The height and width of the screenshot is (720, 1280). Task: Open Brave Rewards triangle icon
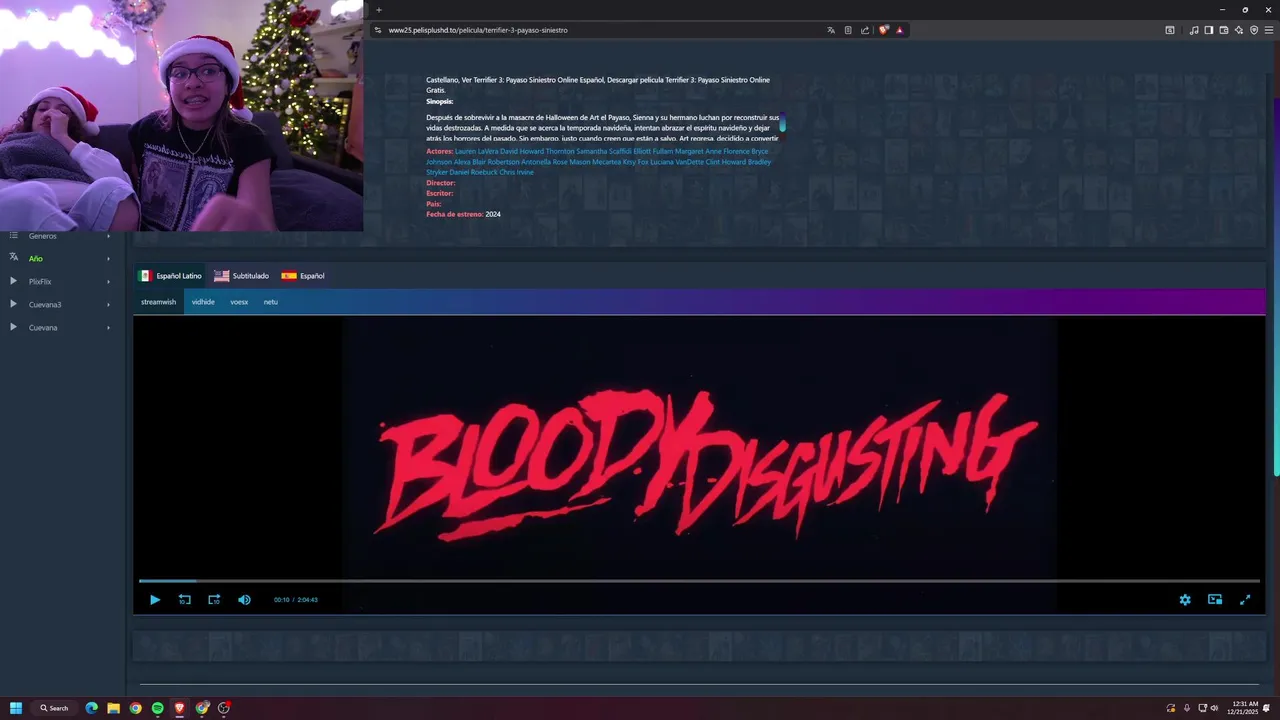click(x=899, y=30)
